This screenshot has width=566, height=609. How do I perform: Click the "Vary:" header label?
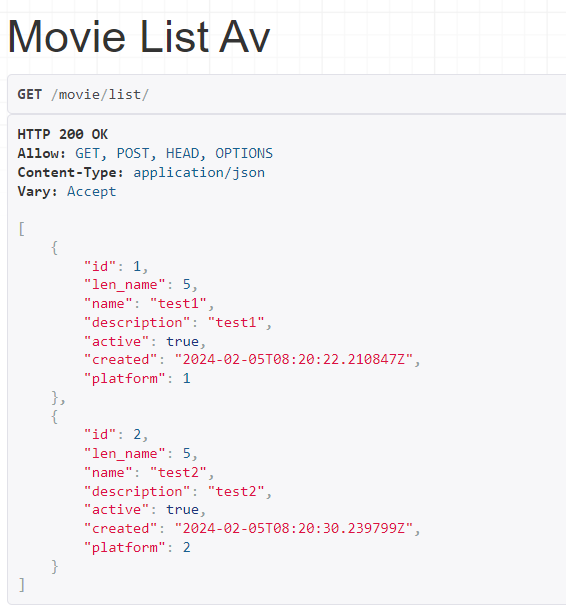coord(38,191)
